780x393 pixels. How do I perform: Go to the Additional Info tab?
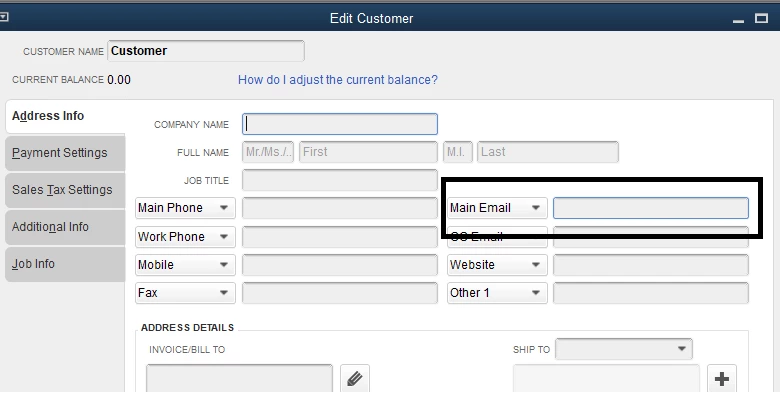(65, 227)
